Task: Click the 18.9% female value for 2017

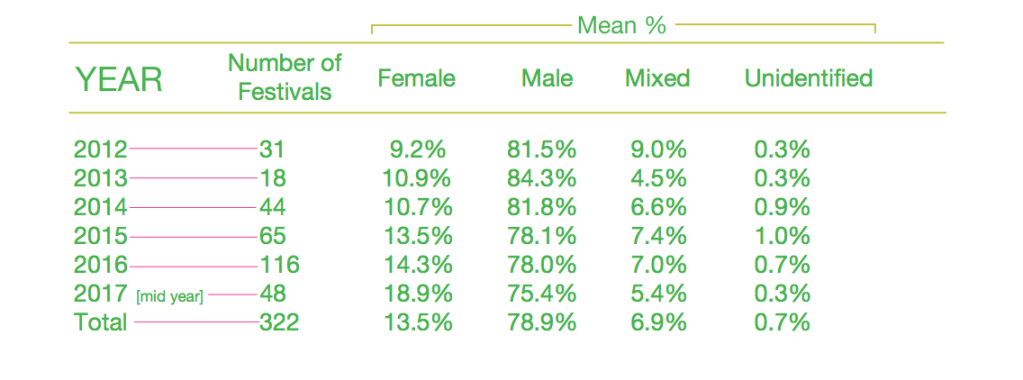Action: click(x=417, y=294)
